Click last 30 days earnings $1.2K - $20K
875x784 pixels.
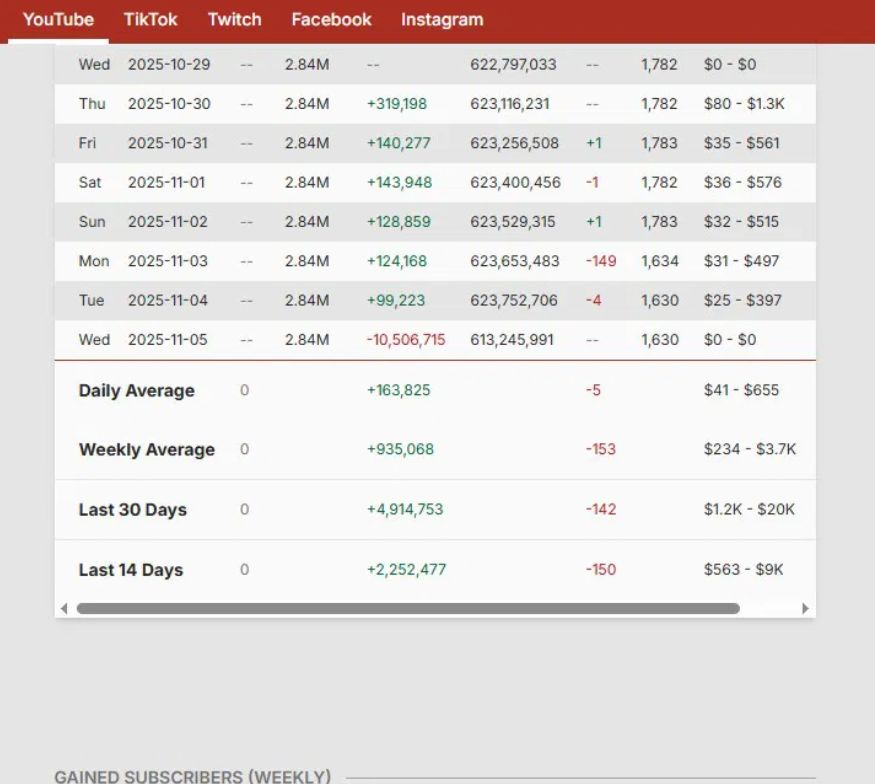pos(749,509)
